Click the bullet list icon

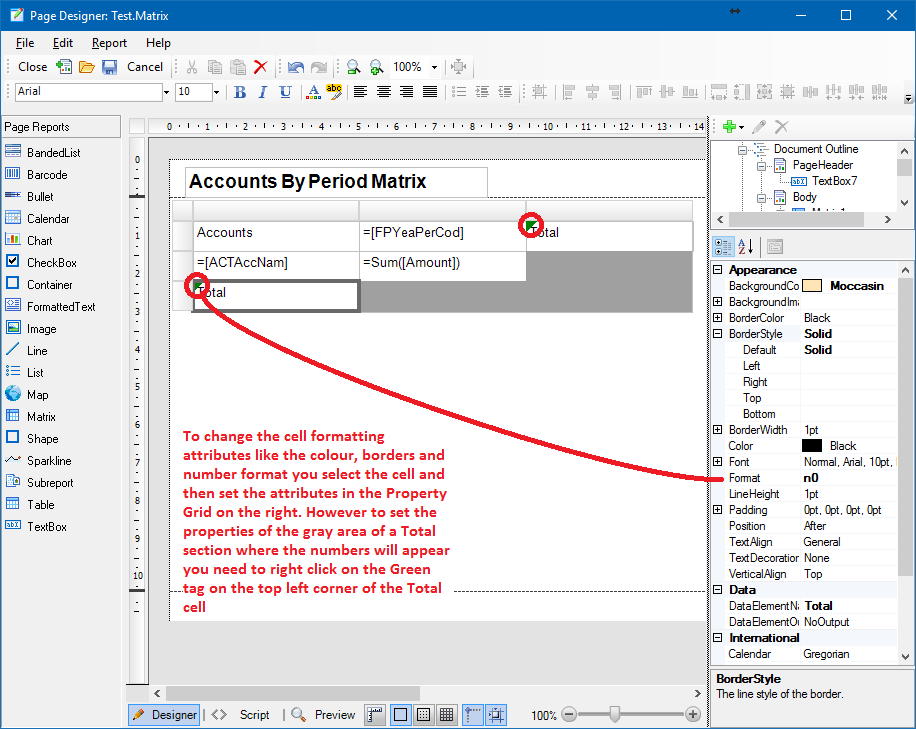459,92
